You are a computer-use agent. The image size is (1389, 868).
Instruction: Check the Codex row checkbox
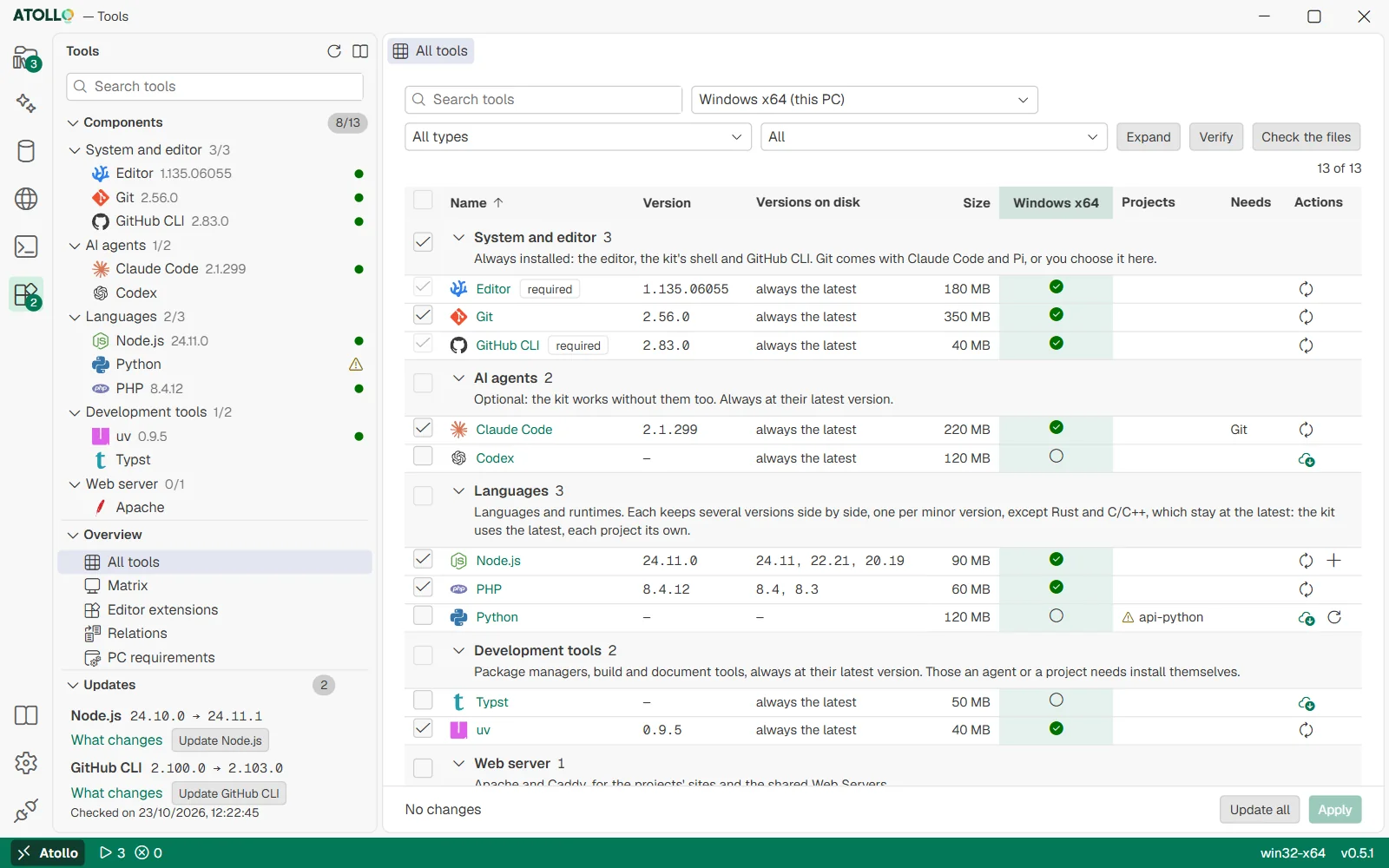pyautogui.click(x=423, y=457)
